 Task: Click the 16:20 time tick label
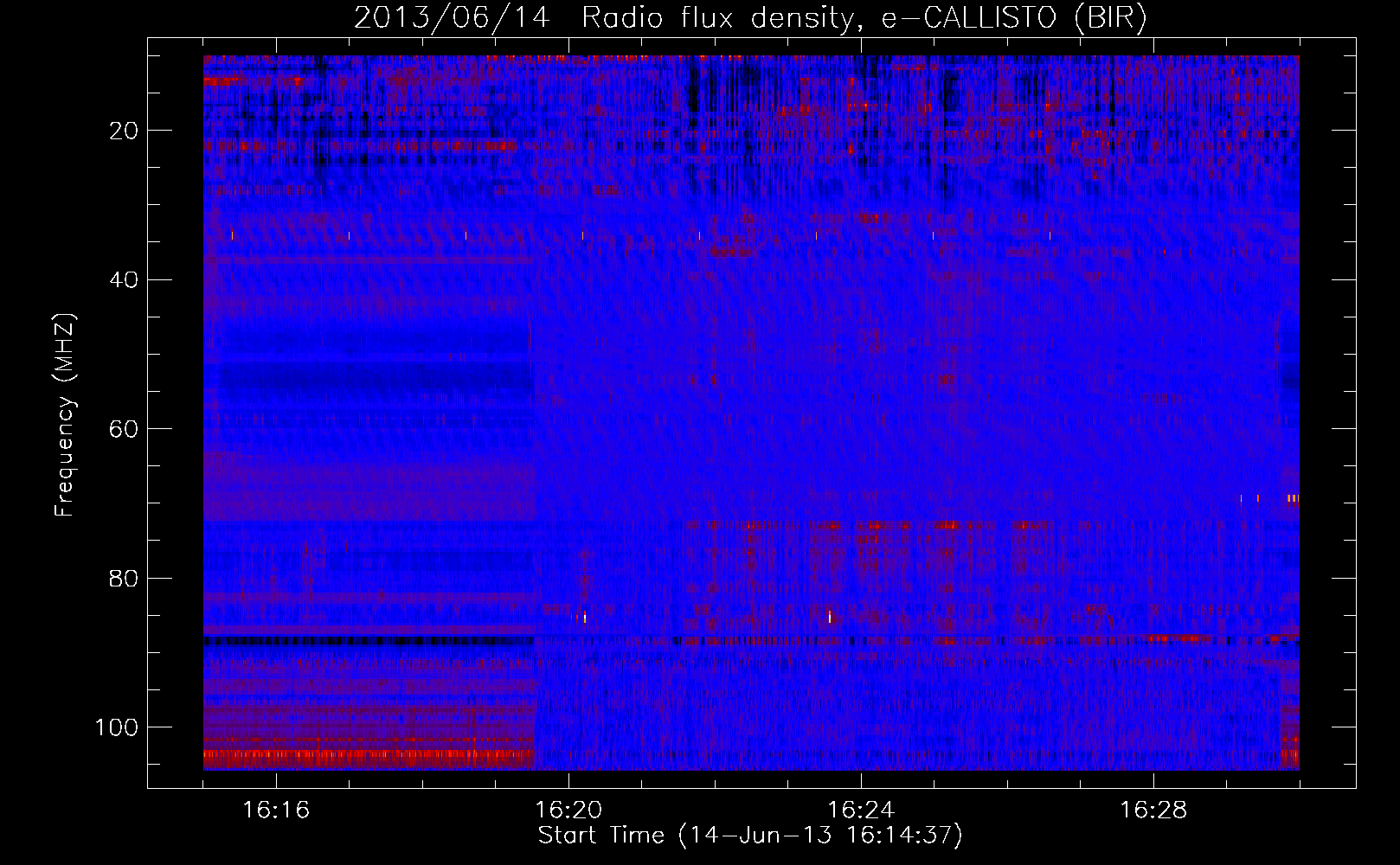tap(568, 811)
